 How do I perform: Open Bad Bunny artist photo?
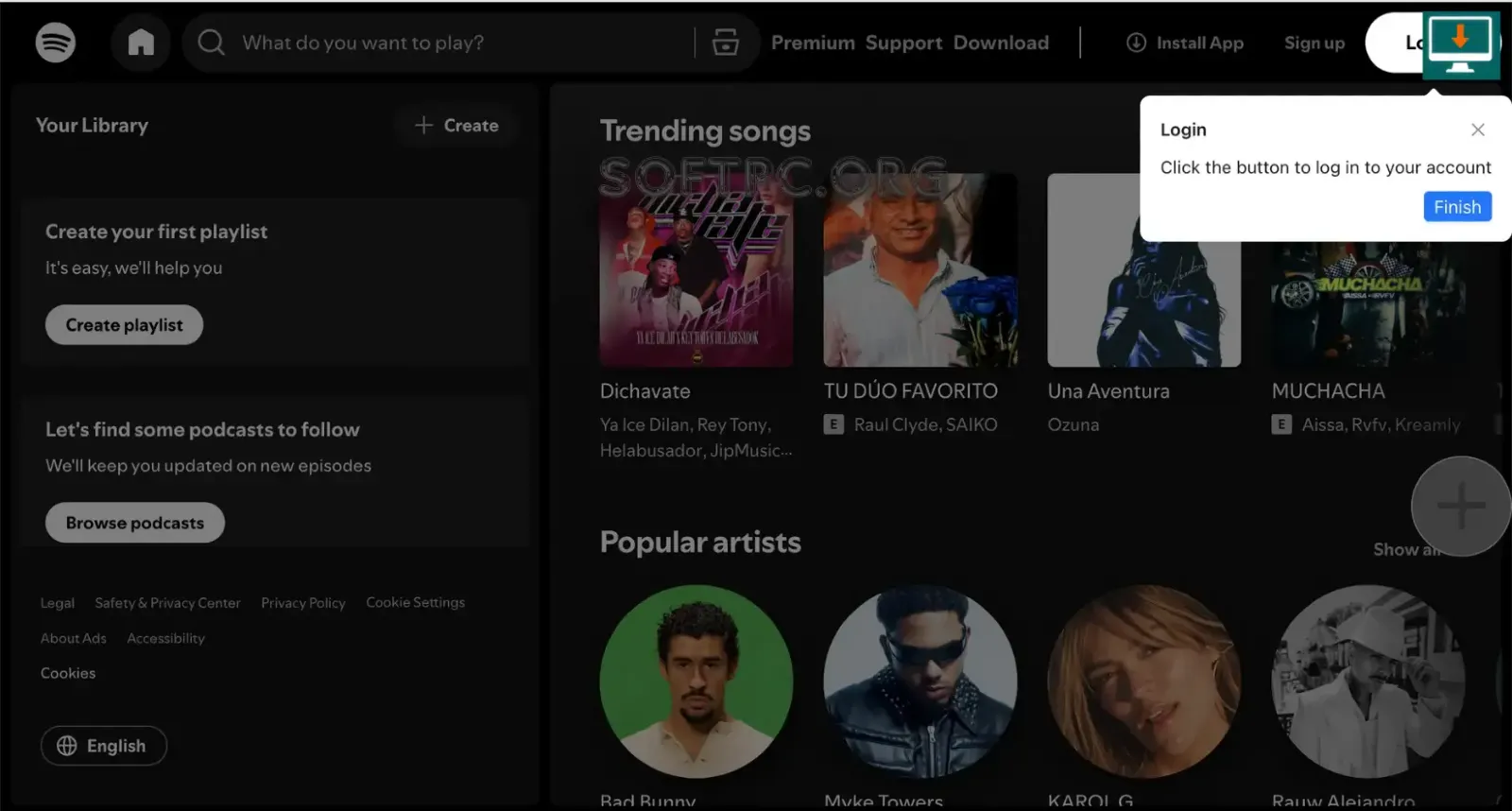coord(696,682)
